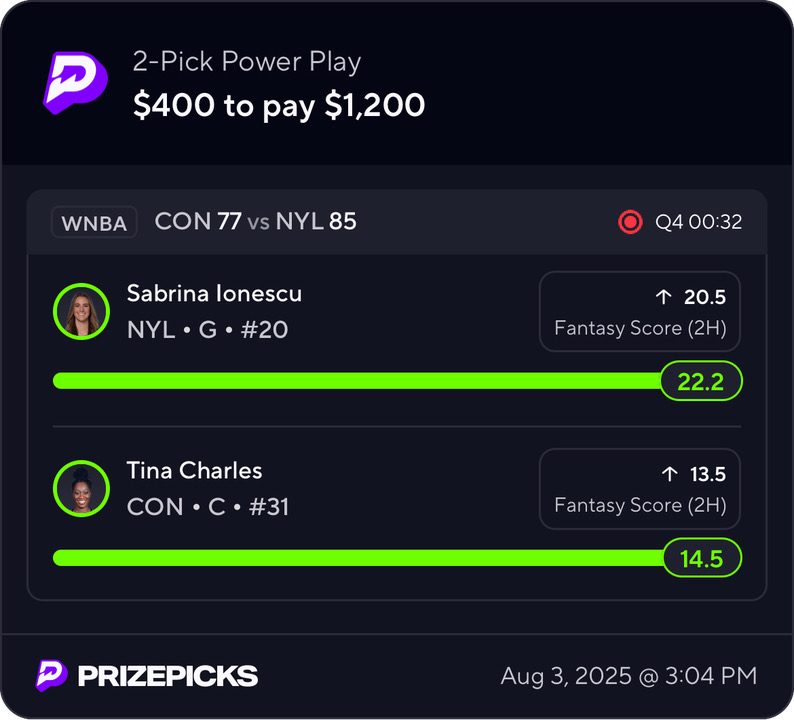Click the 14.5 progress score pill

point(702,558)
